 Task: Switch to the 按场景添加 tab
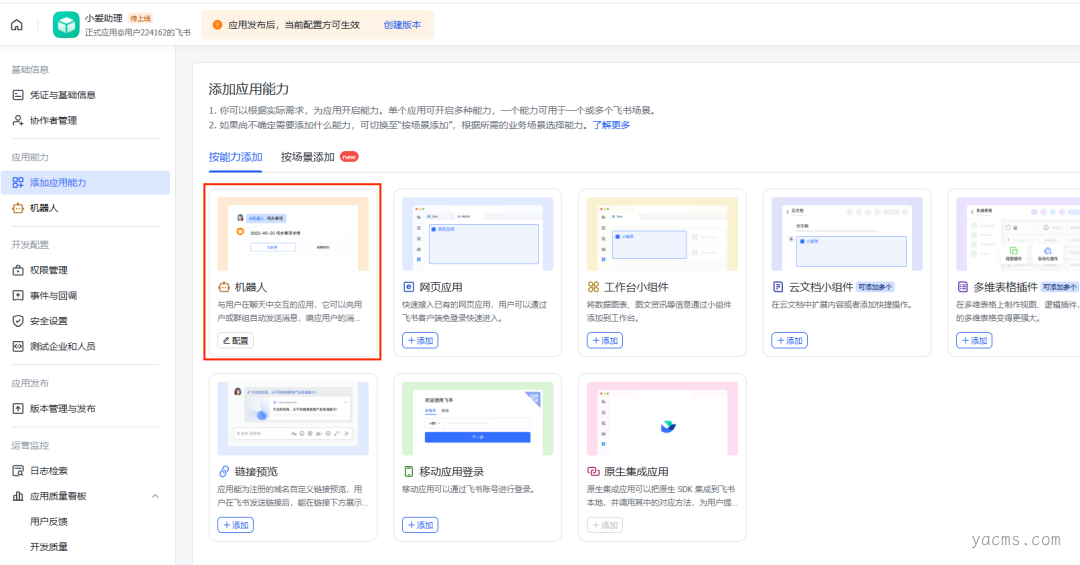tap(308, 157)
